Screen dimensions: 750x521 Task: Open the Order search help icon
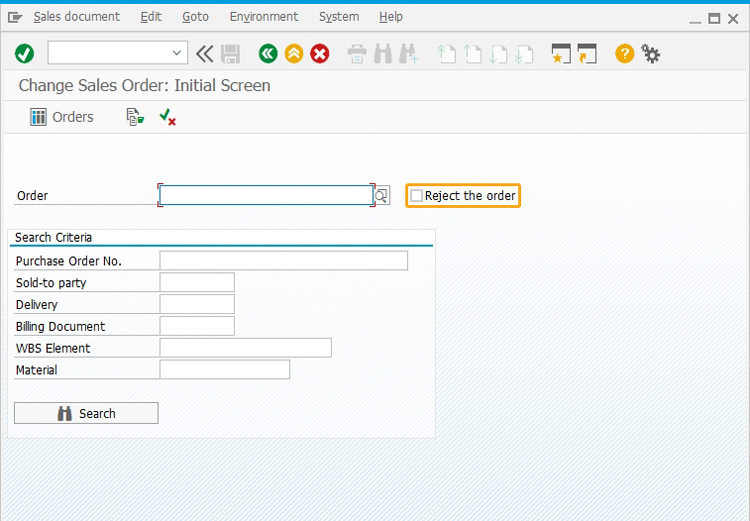click(x=382, y=195)
